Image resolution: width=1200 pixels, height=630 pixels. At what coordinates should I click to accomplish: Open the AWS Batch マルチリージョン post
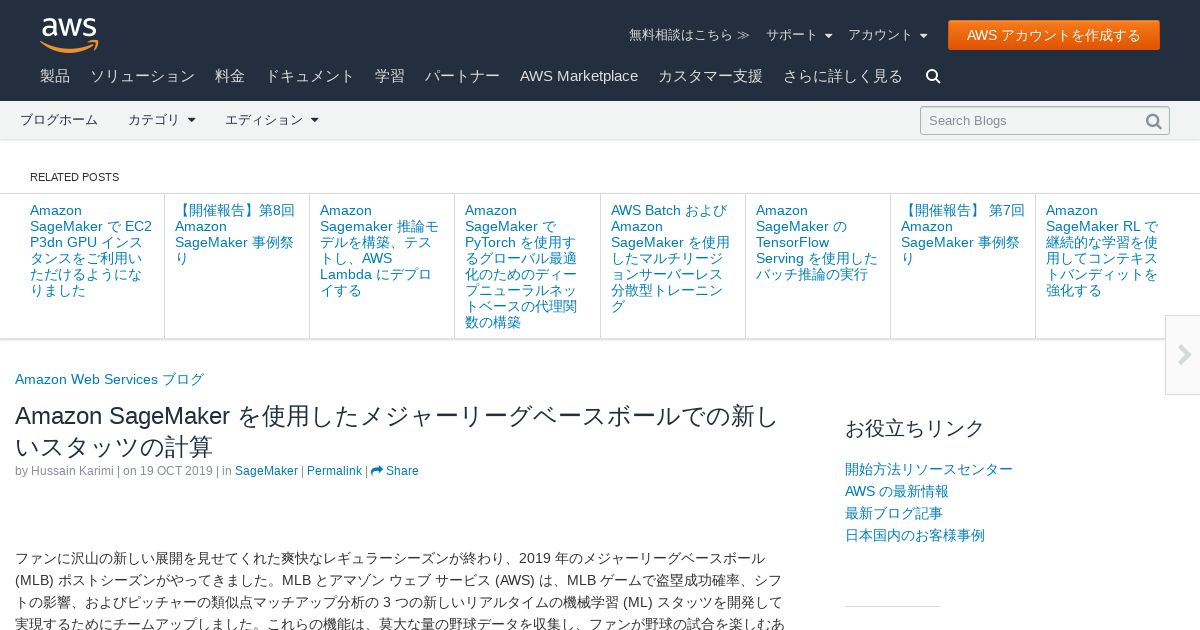[670, 258]
